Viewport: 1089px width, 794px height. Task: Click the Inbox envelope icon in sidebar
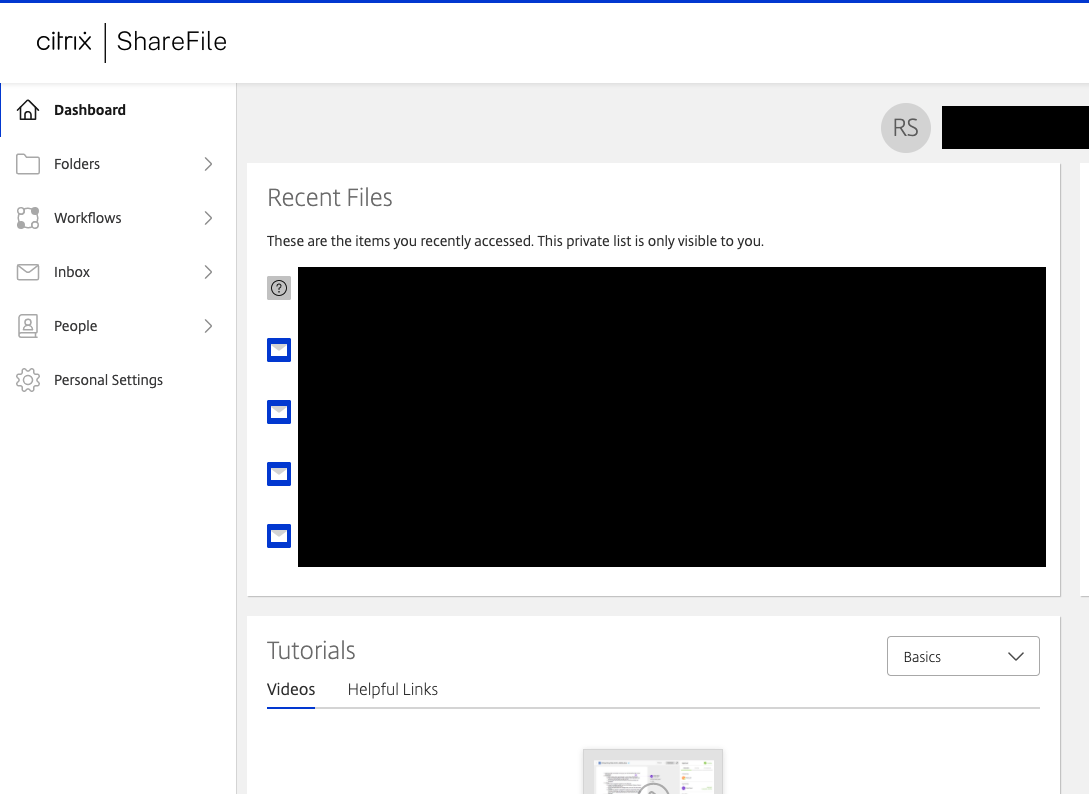click(28, 272)
